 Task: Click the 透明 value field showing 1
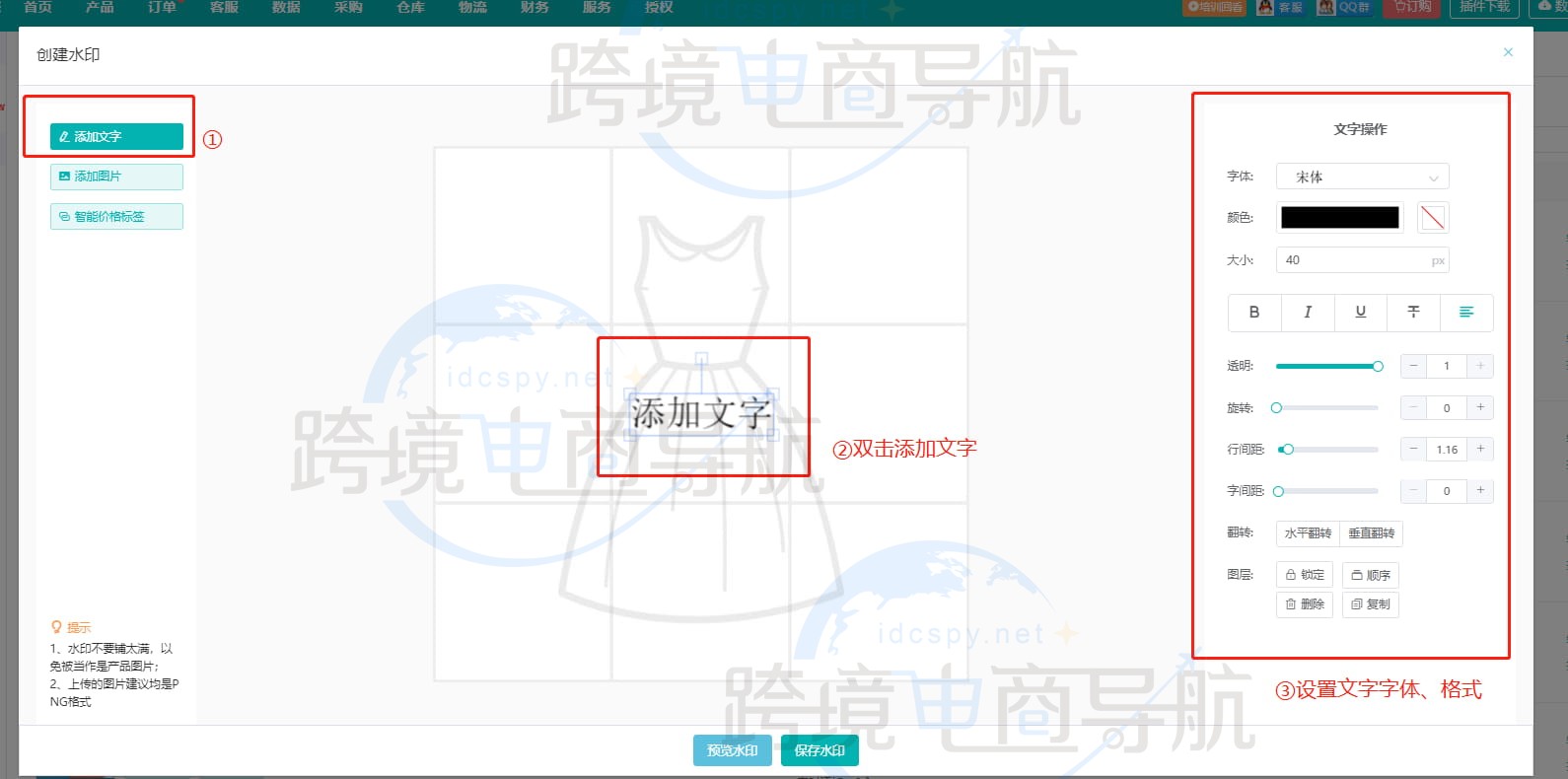(x=1447, y=366)
